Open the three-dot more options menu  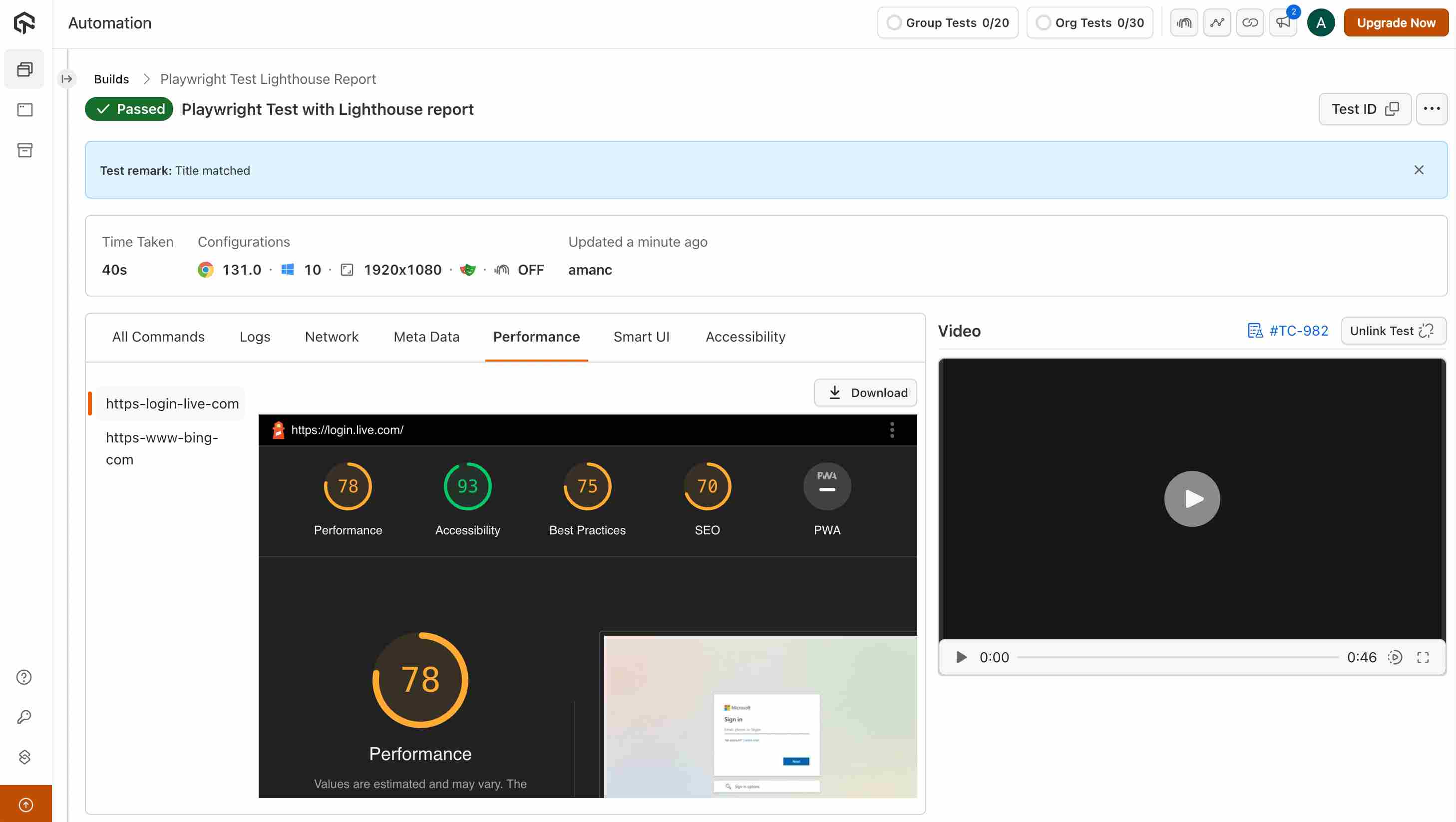coord(1431,108)
